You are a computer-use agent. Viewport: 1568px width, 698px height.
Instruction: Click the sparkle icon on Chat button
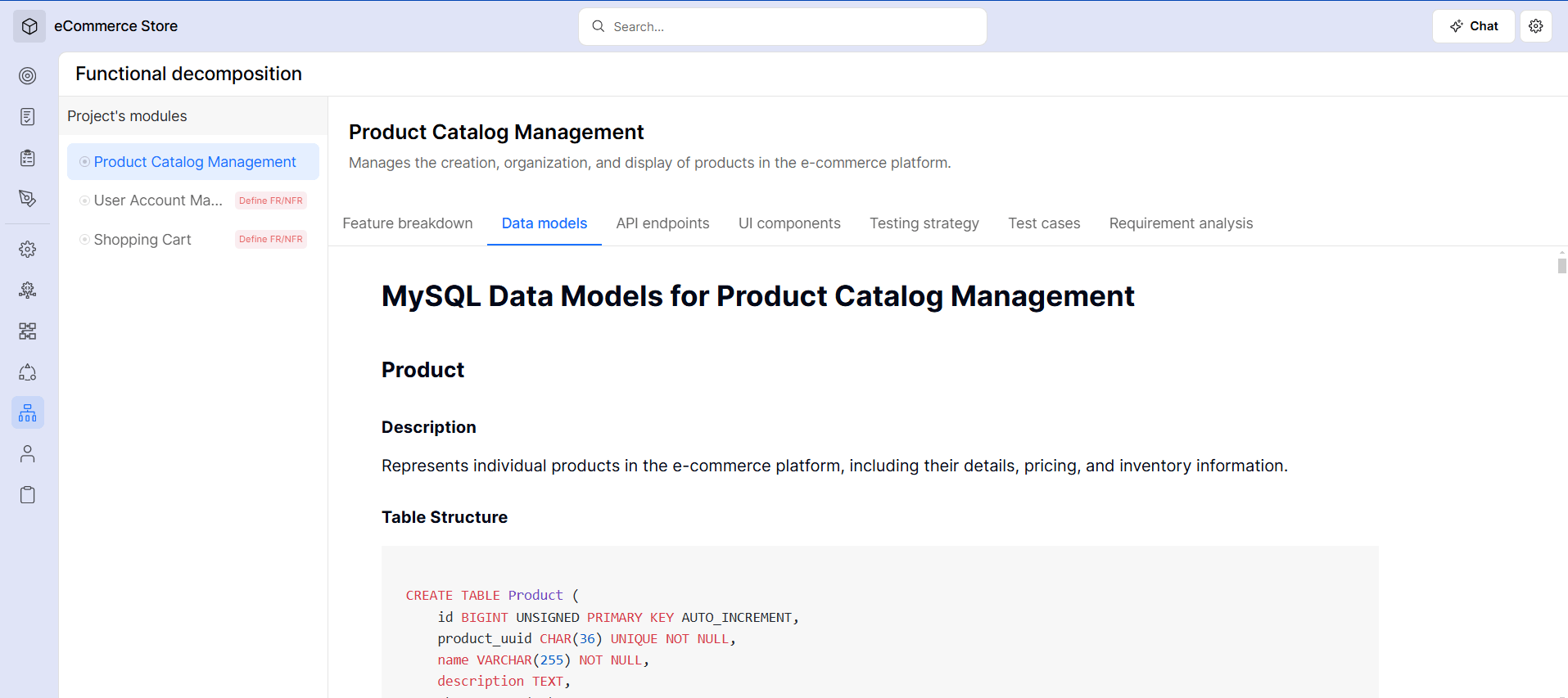tap(1457, 26)
